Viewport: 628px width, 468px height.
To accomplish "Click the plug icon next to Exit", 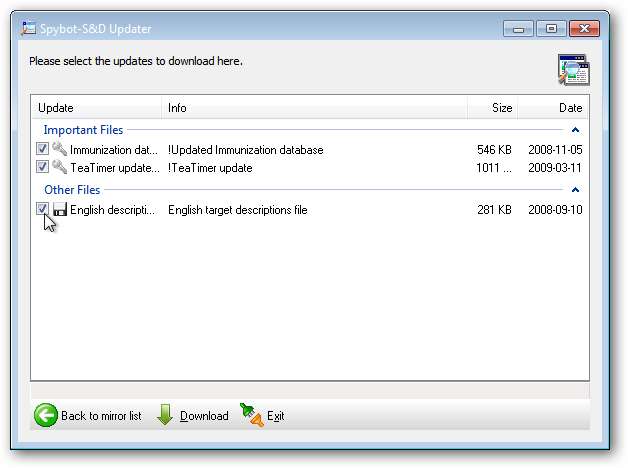I will coord(252,415).
